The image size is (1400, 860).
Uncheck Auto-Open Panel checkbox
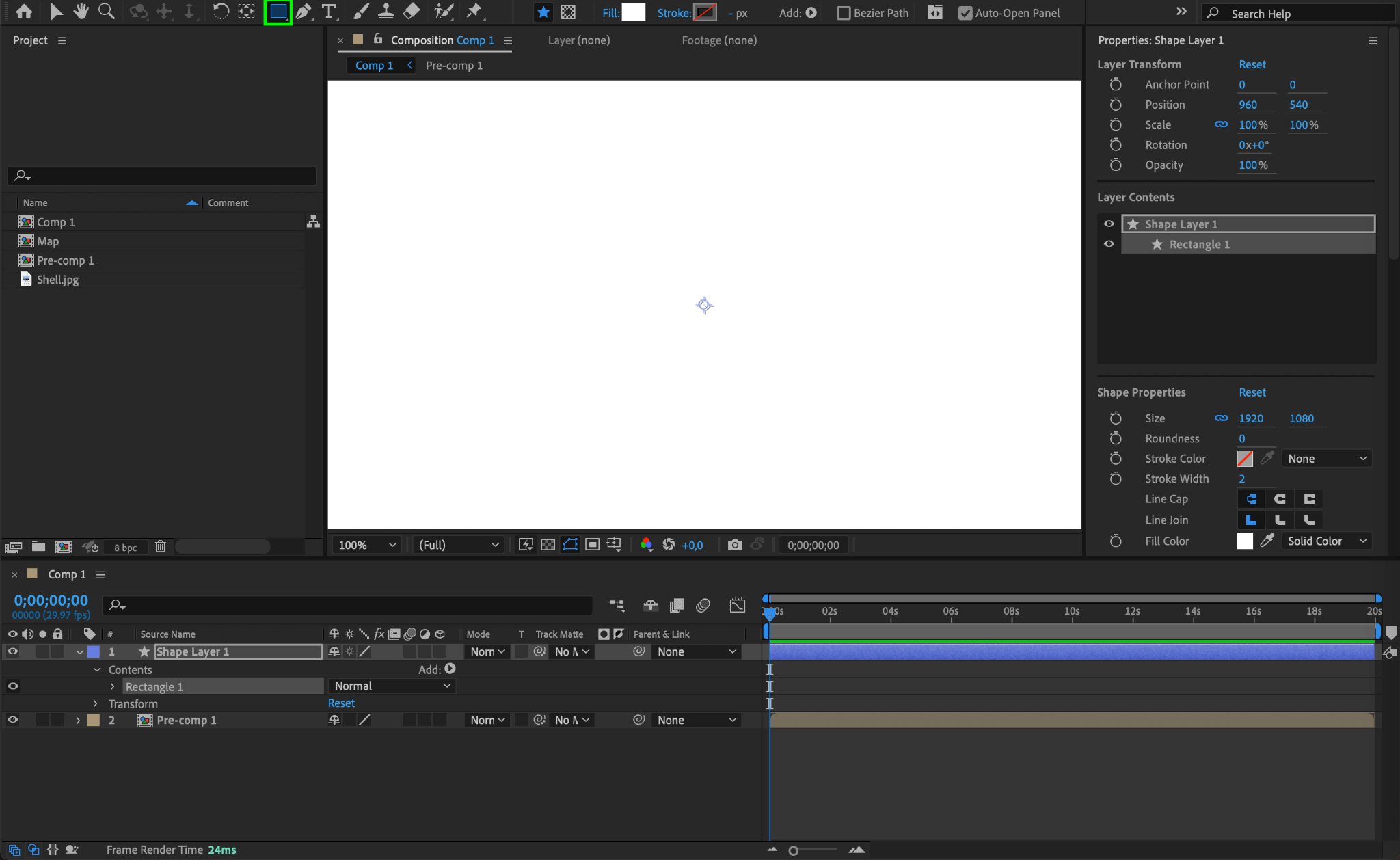point(965,13)
